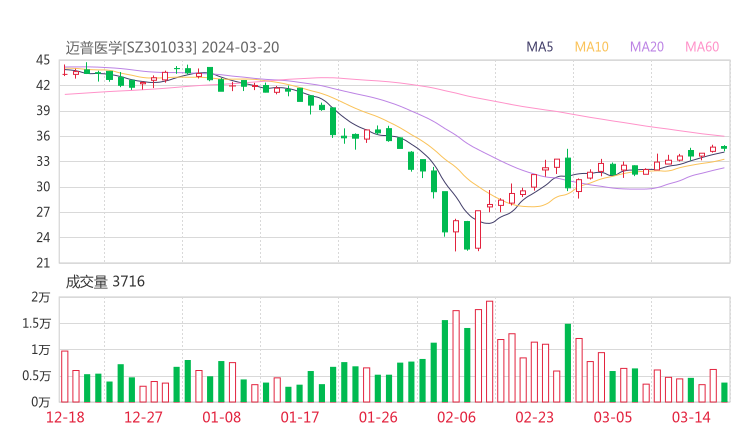Click the long red candlestick at the price bottom
Image resolution: width=740 pixels, height=440 pixels.
click(478, 230)
